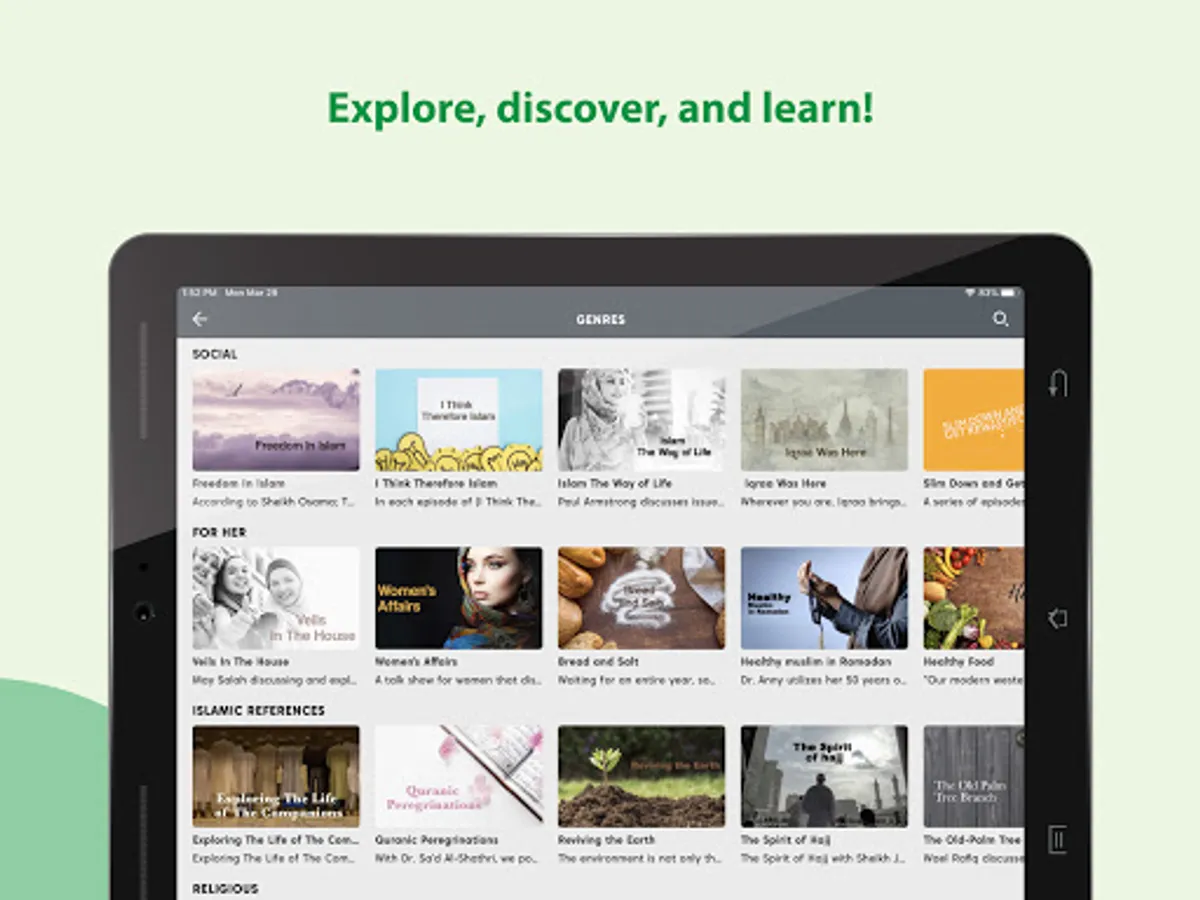The width and height of the screenshot is (1200, 900).
Task: Click 'According to Sheikh Osama' description
Action: pyautogui.click(x=274, y=501)
